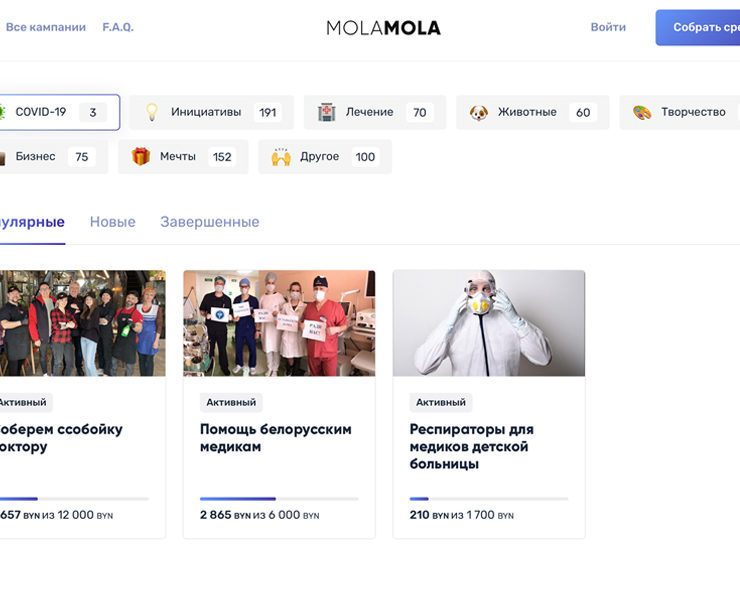Open campaign Респираторы для медиков детской больницы

(471, 447)
